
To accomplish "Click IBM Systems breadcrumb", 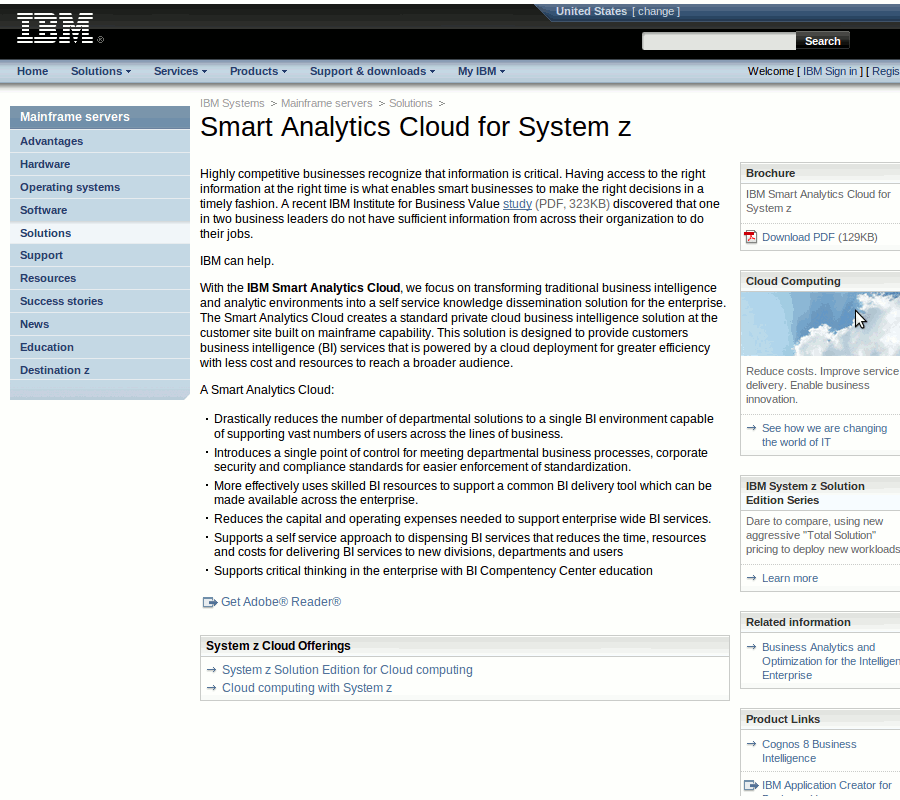I will (232, 103).
